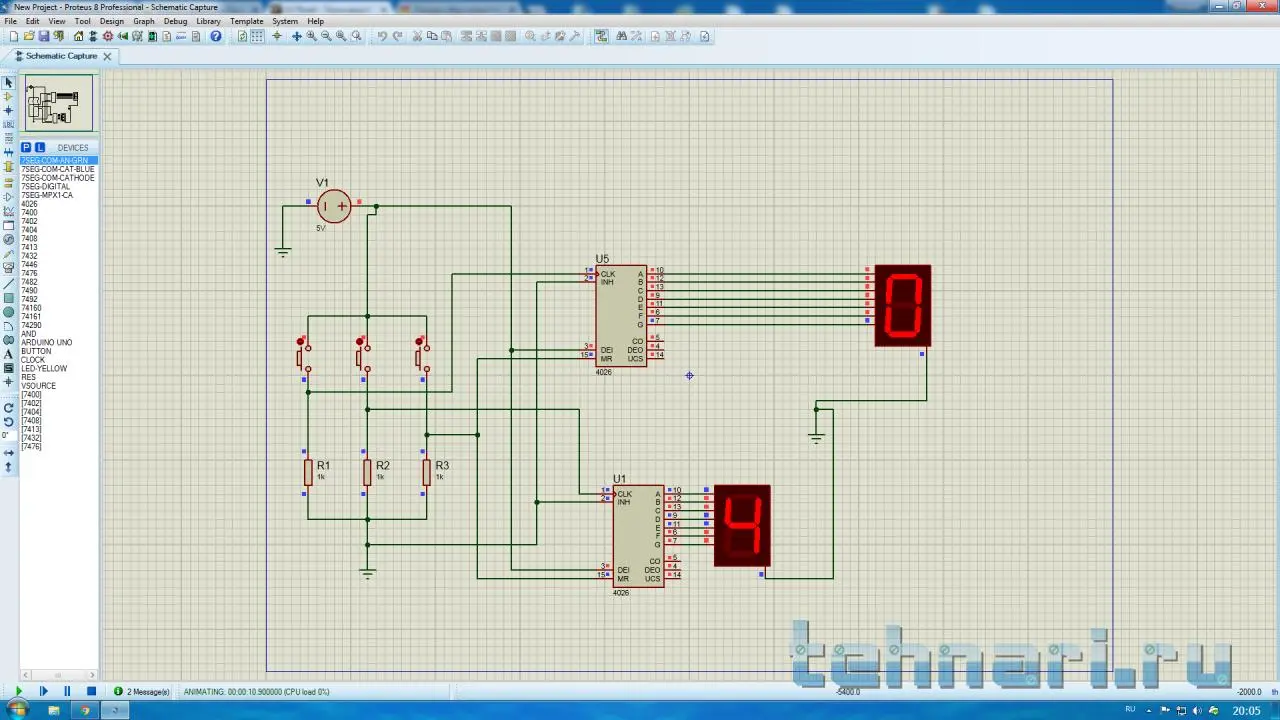Image resolution: width=1280 pixels, height=720 pixels.
Task: Open the Library menu
Action: 208,21
